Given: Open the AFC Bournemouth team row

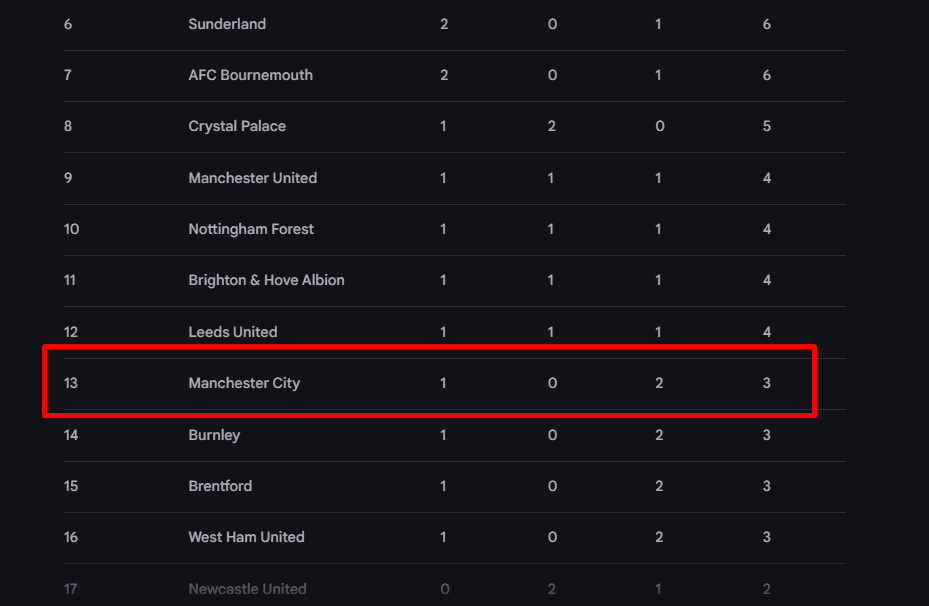Looking at the screenshot, I should (x=454, y=75).
